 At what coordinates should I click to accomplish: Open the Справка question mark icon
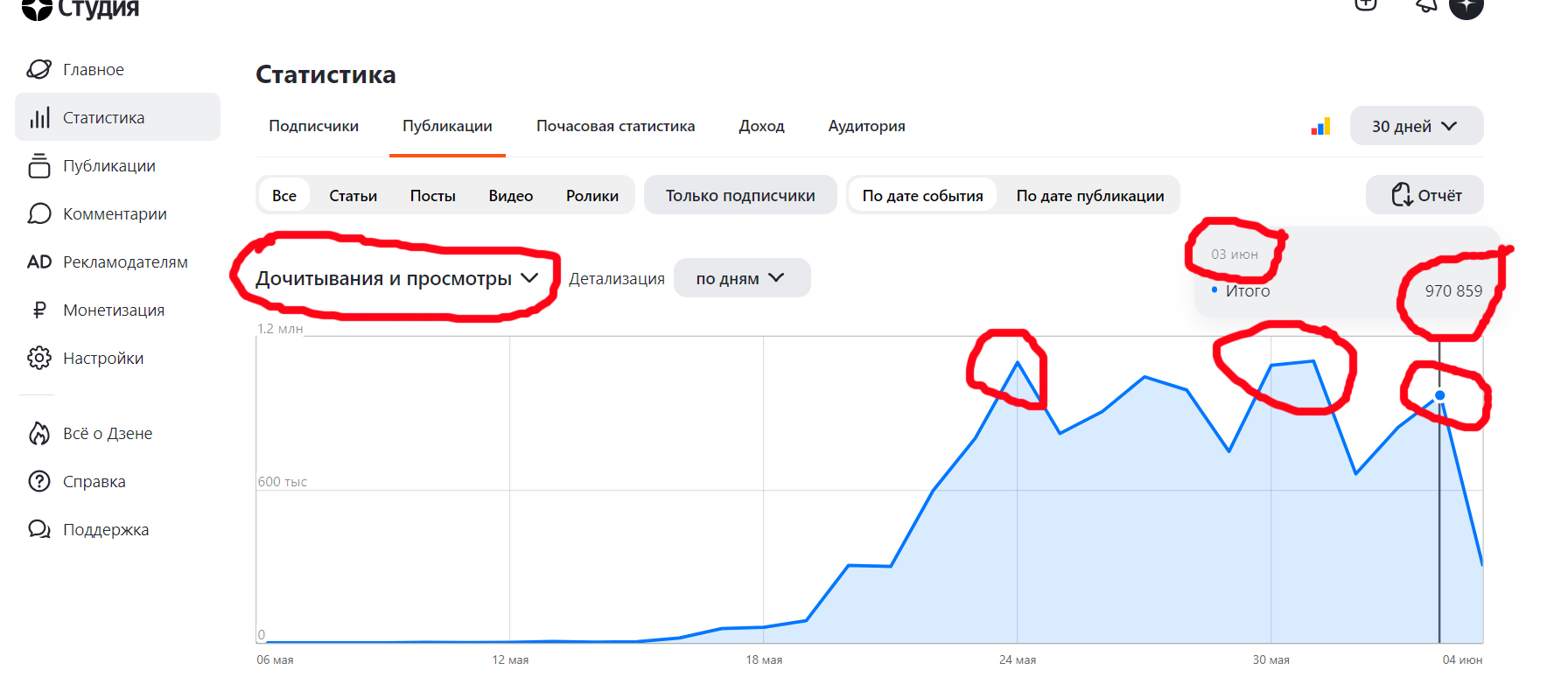point(39,481)
